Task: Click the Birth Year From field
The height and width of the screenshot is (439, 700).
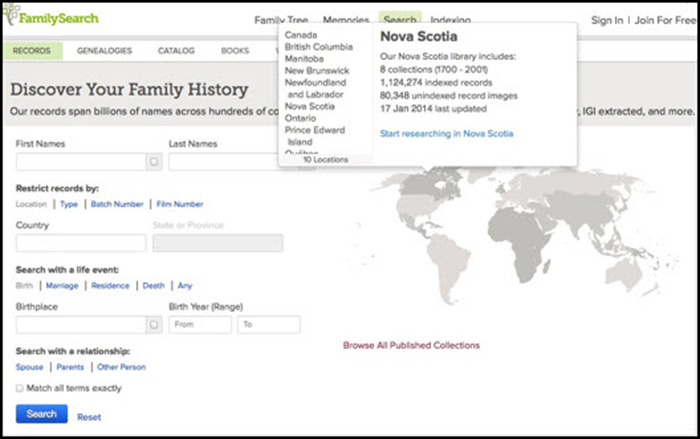Action: tap(200, 325)
